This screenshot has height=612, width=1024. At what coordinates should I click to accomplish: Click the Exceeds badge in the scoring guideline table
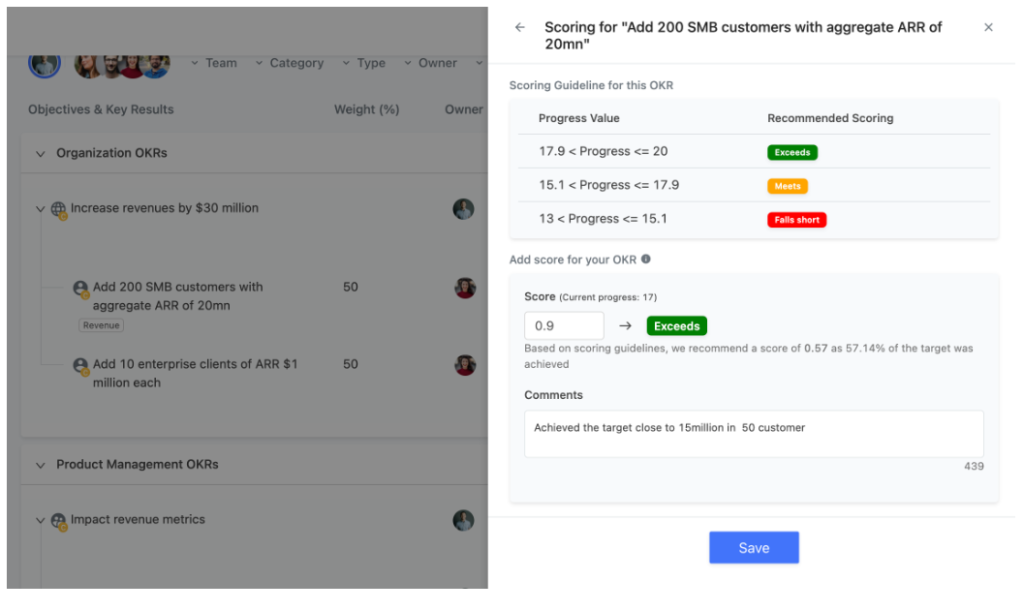click(x=792, y=152)
